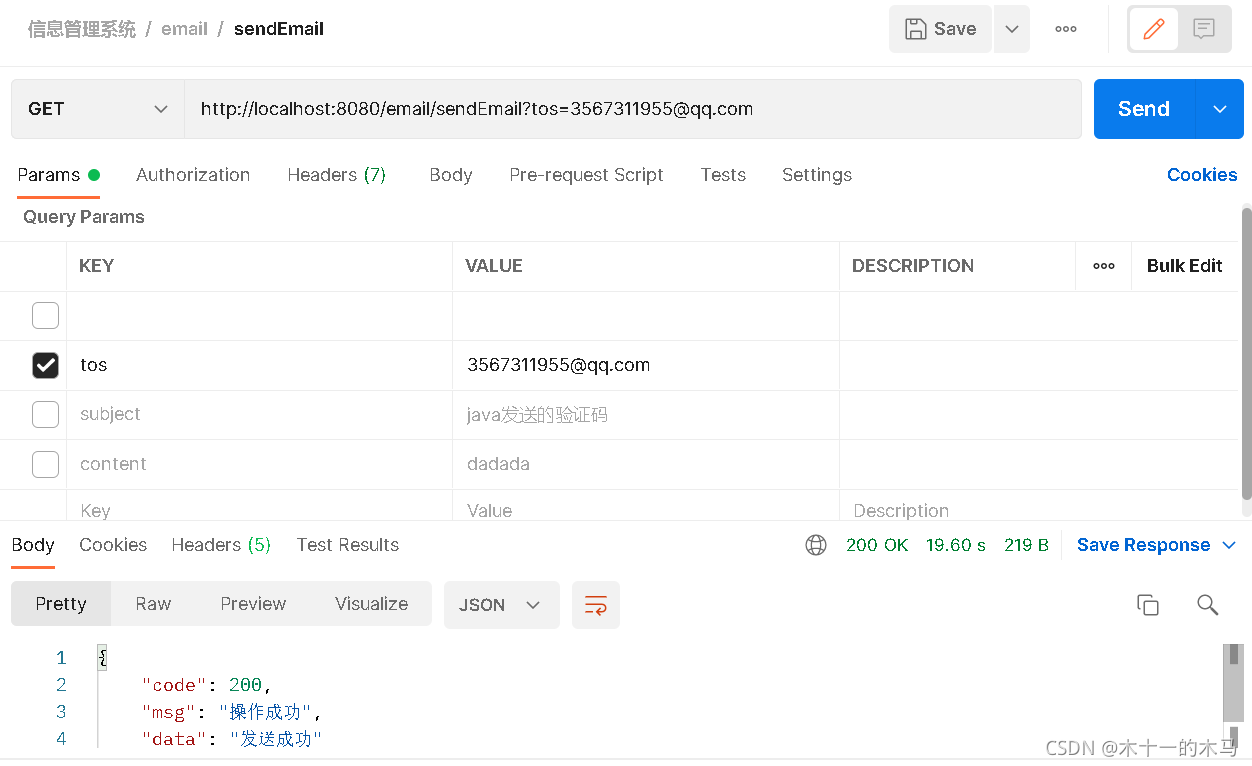1252x766 pixels.
Task: Click the email breadcrumb folder
Action: point(184,29)
